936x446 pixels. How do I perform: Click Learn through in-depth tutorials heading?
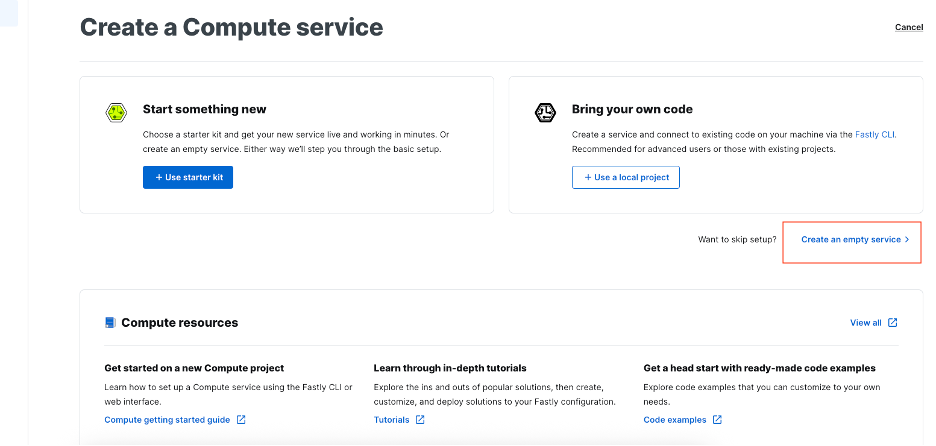450,368
